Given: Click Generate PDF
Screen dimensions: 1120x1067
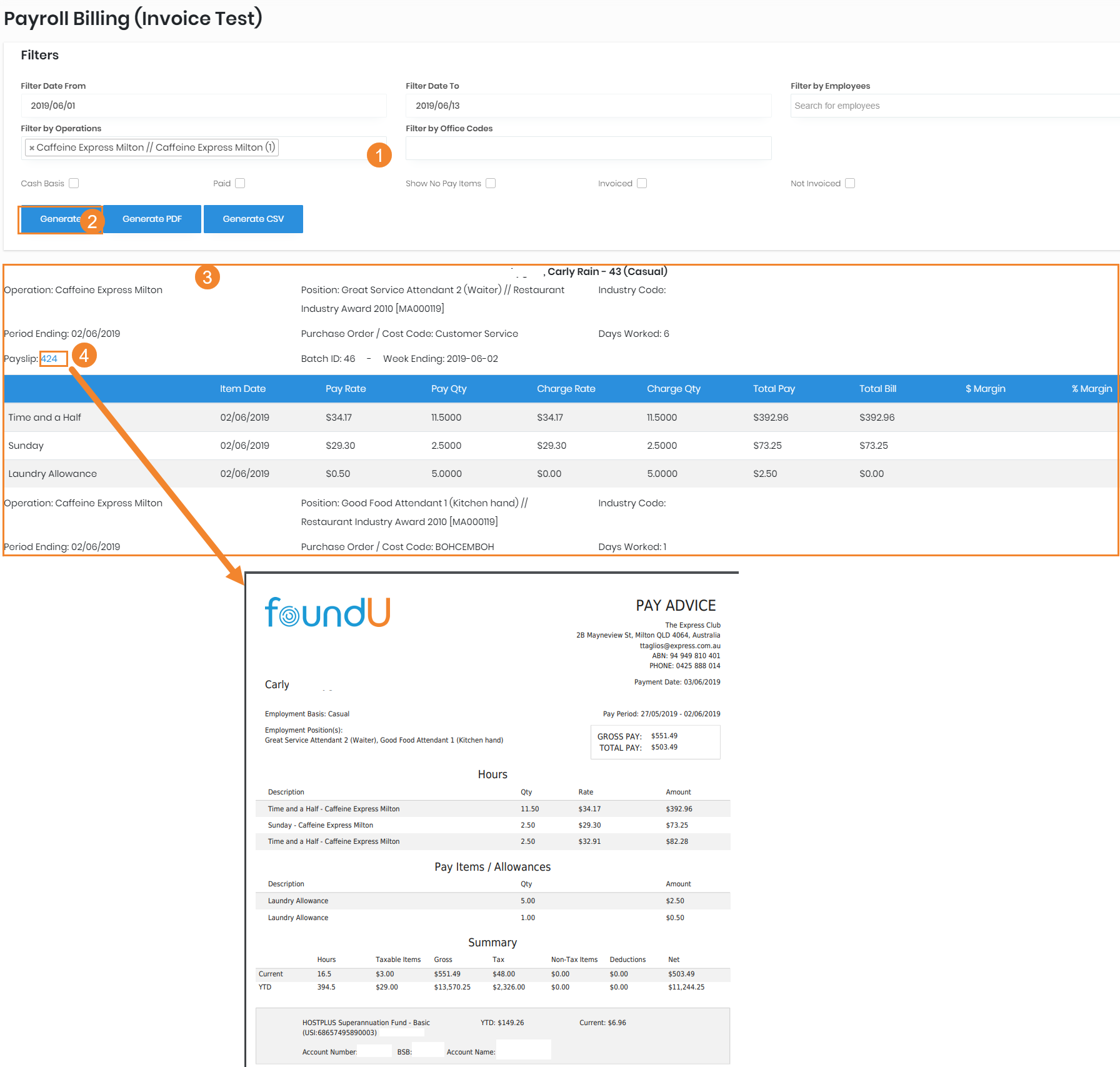Looking at the screenshot, I should pyautogui.click(x=152, y=219).
